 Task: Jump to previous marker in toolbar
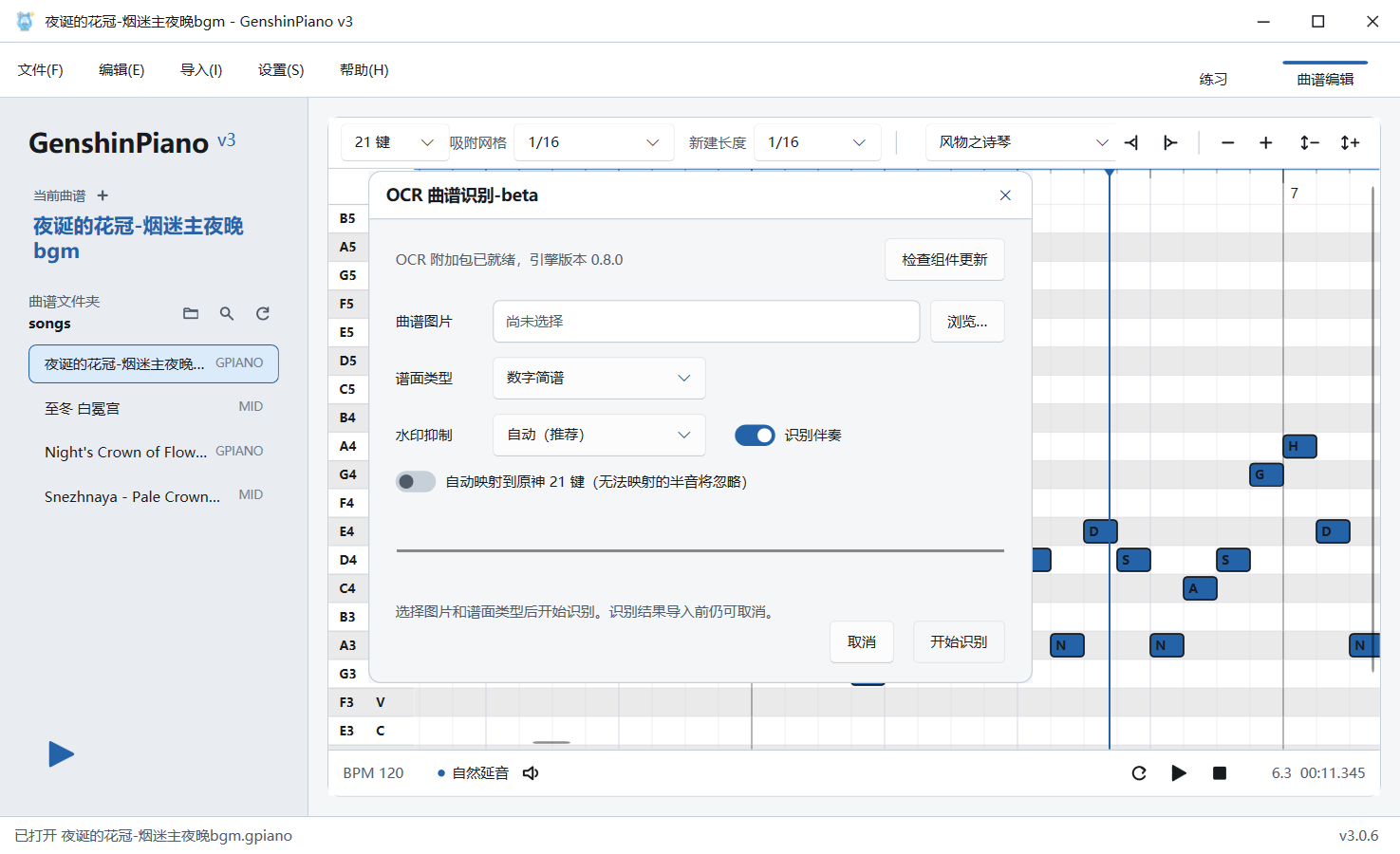point(1131,142)
